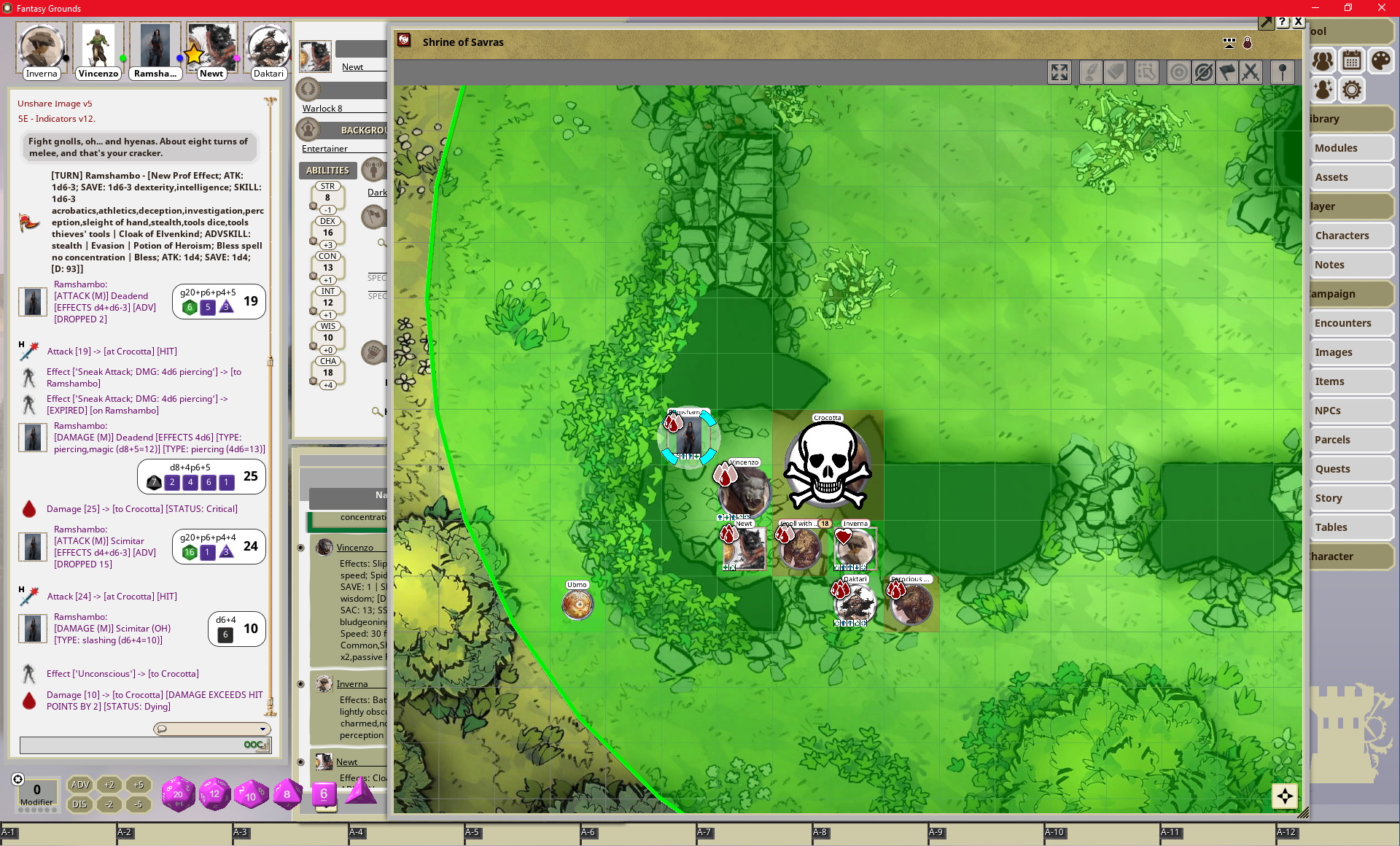Open the Encounters sidebar entry

(1351, 323)
